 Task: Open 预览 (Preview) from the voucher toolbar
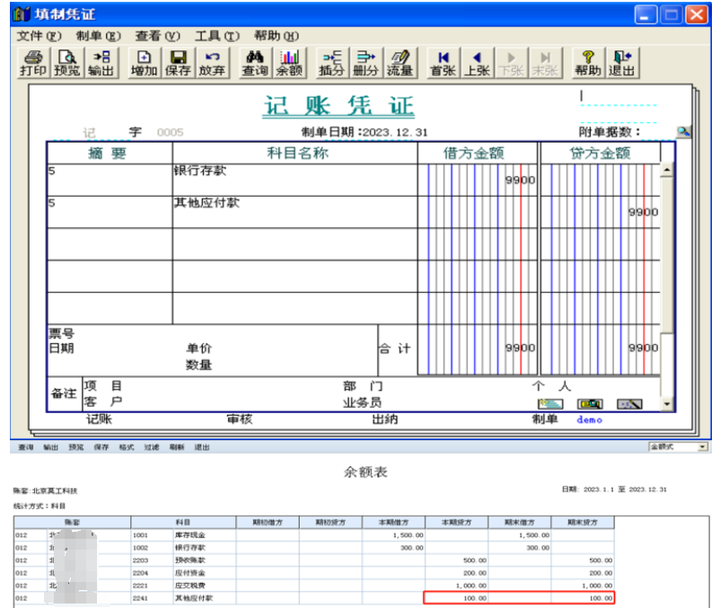tap(67, 63)
